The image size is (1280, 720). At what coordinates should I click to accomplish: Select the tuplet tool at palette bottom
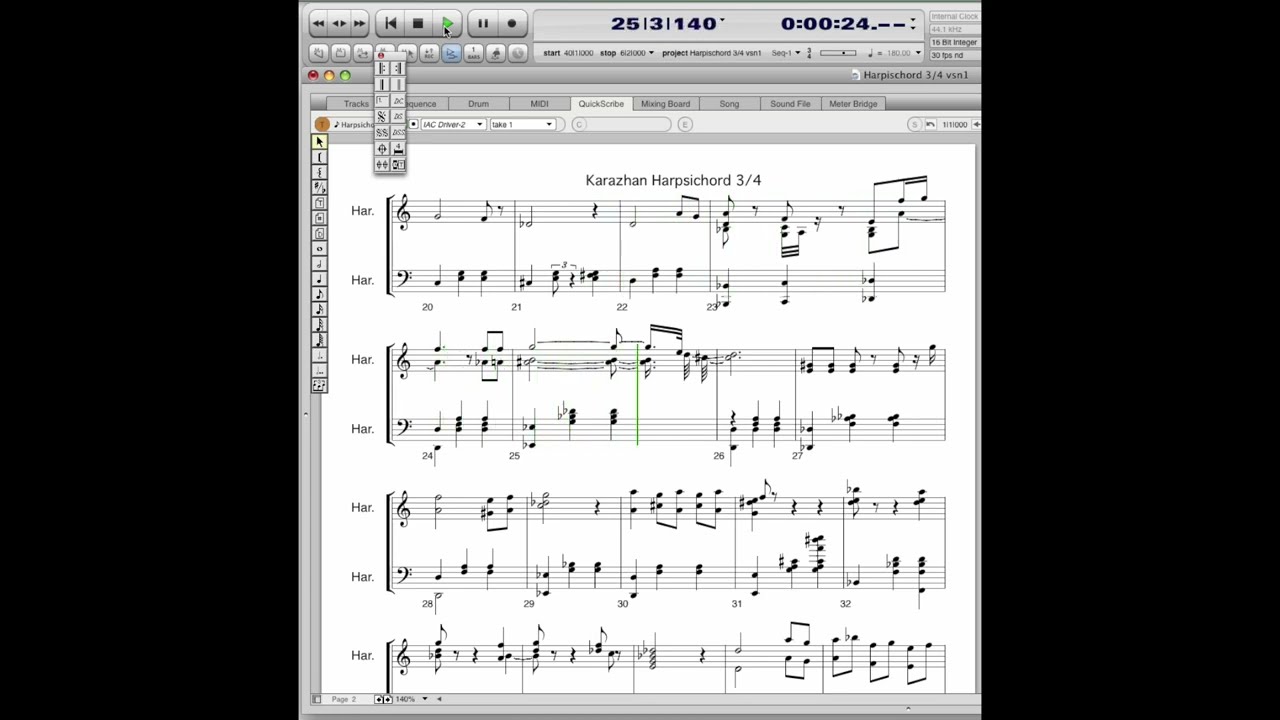319,385
